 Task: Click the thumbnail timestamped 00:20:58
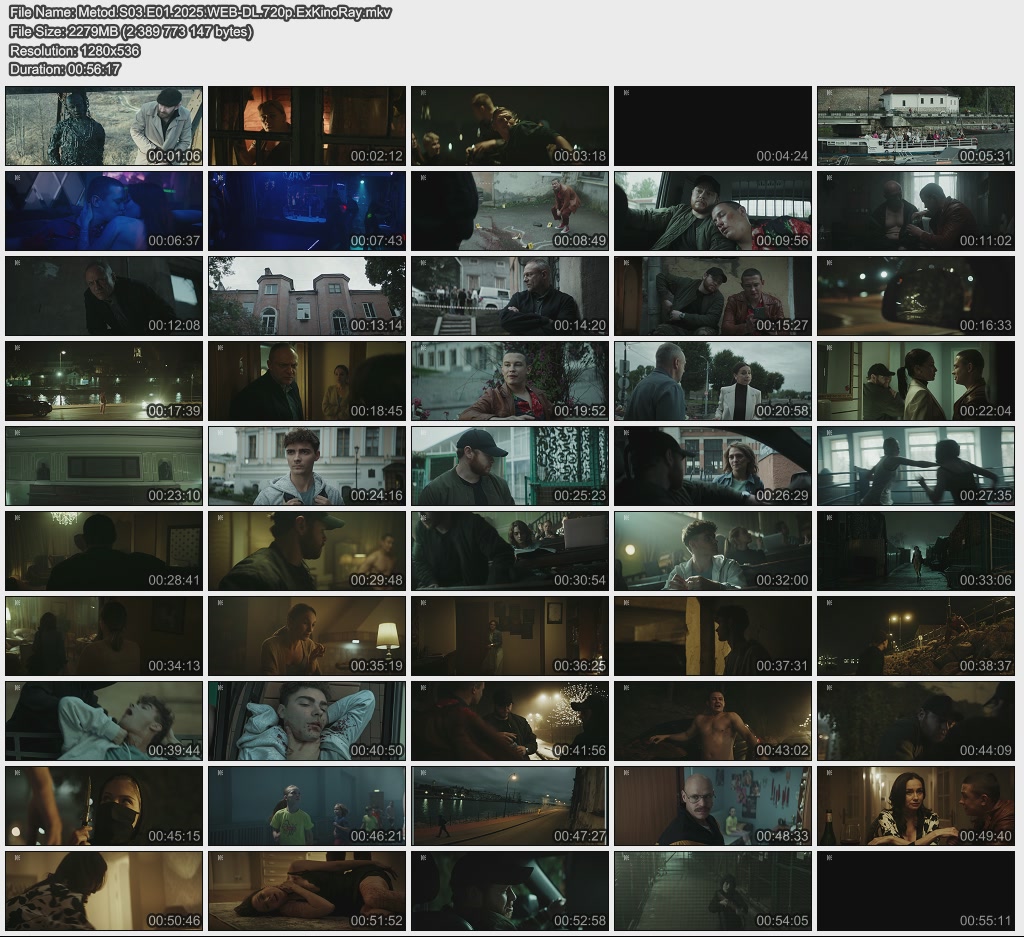click(x=712, y=381)
